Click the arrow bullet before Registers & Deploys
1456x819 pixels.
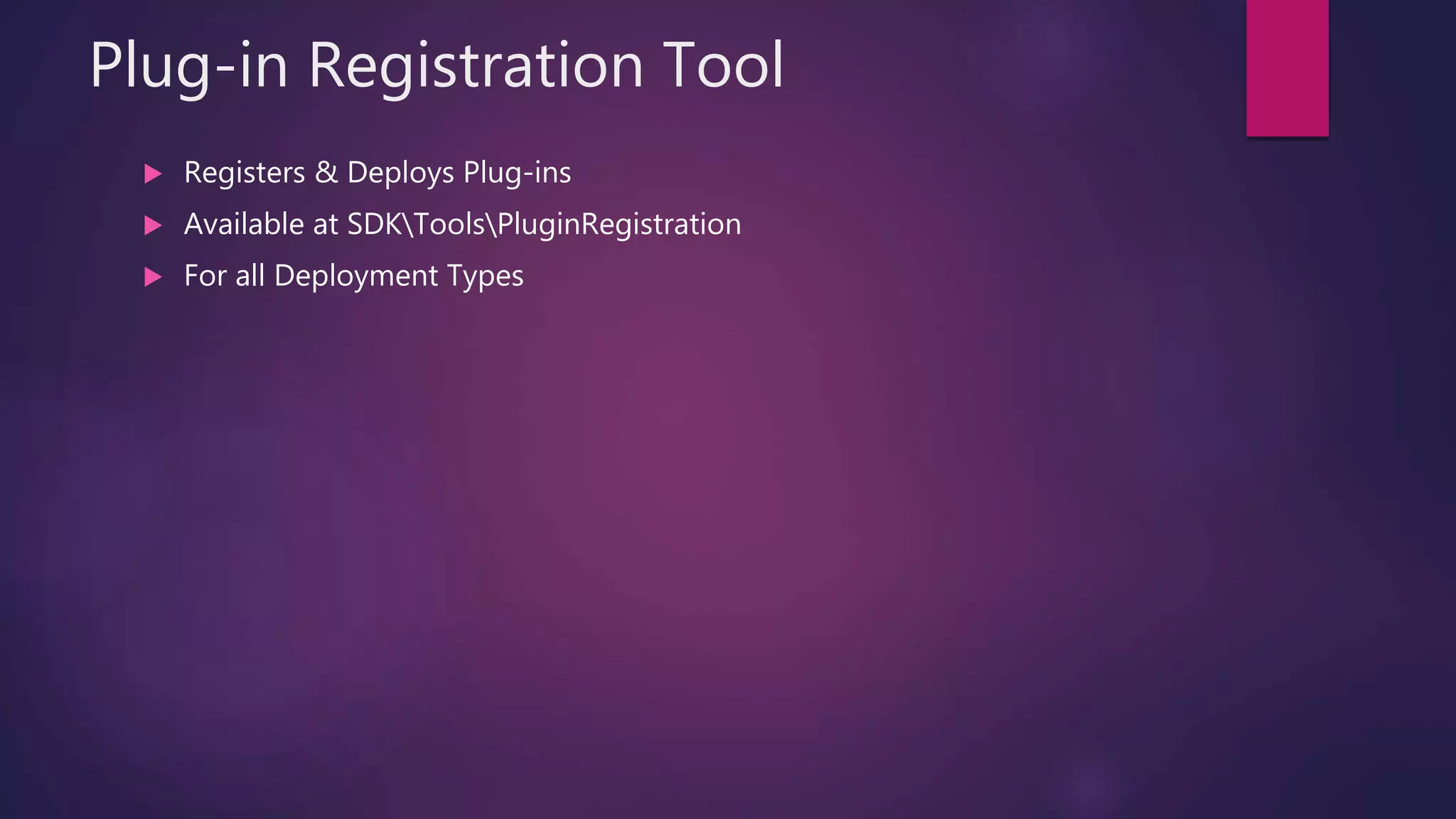(153, 173)
